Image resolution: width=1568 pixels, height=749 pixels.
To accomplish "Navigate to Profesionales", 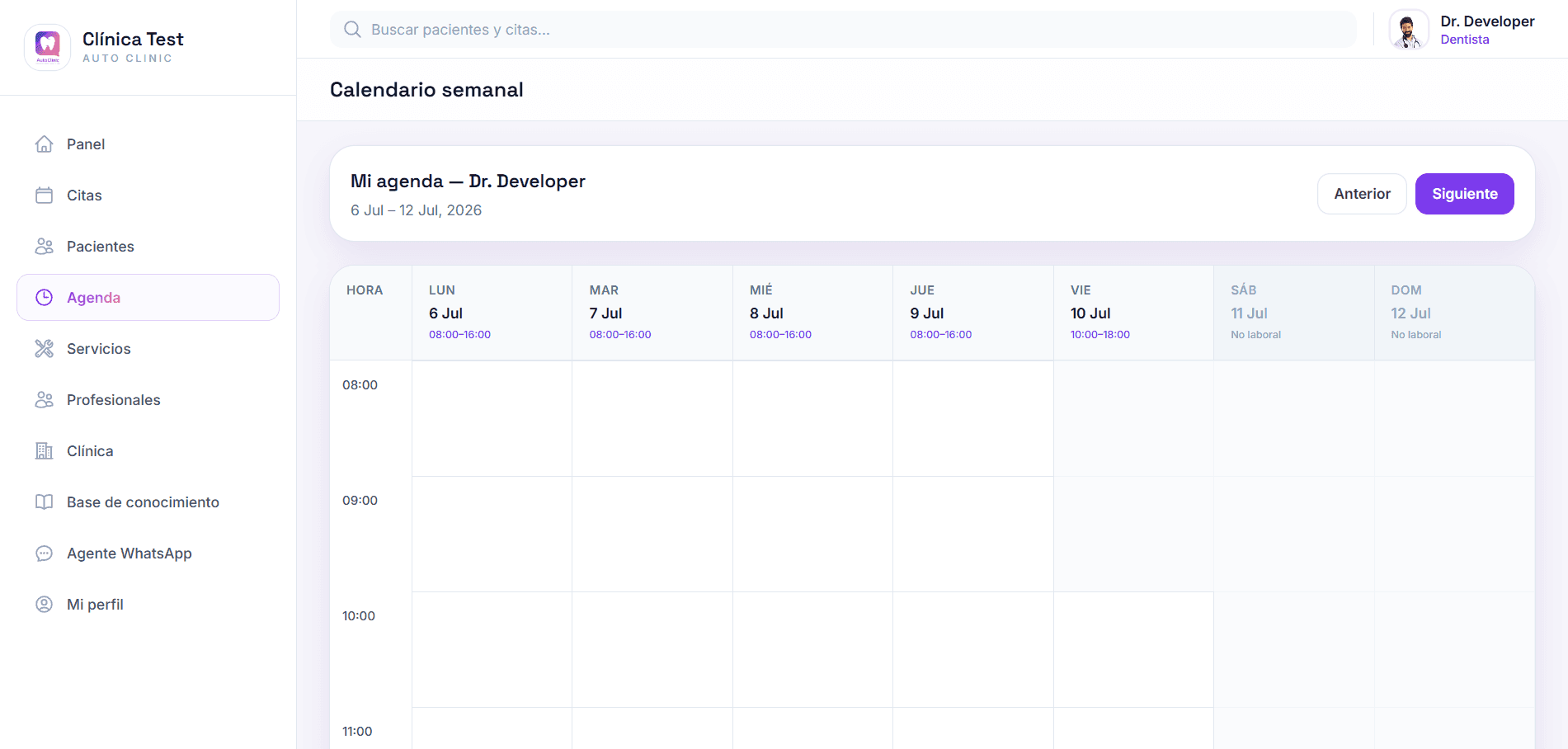I will tap(148, 400).
